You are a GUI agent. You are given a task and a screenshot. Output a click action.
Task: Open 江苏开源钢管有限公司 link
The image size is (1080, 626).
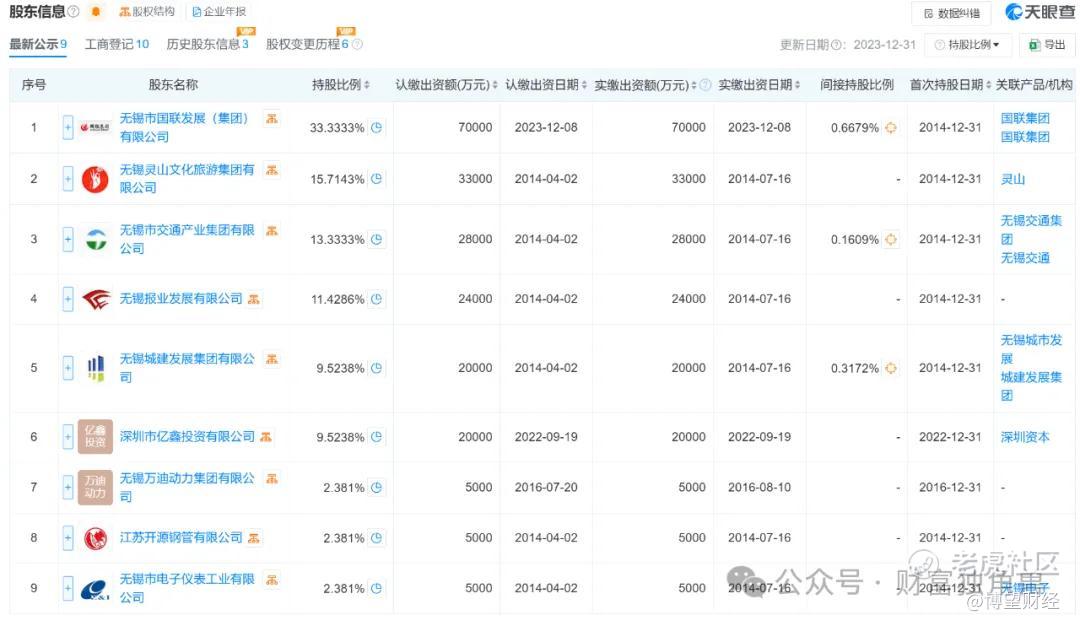pyautogui.click(x=181, y=538)
